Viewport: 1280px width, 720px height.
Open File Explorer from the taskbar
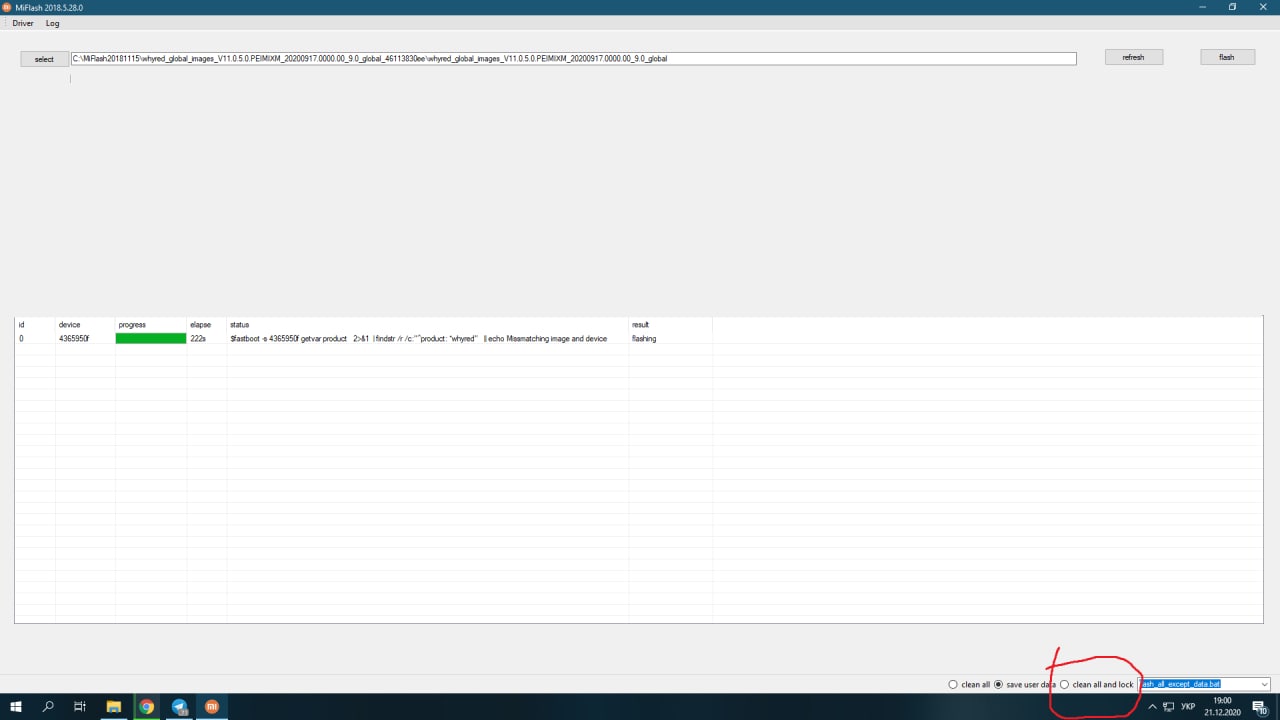point(113,706)
